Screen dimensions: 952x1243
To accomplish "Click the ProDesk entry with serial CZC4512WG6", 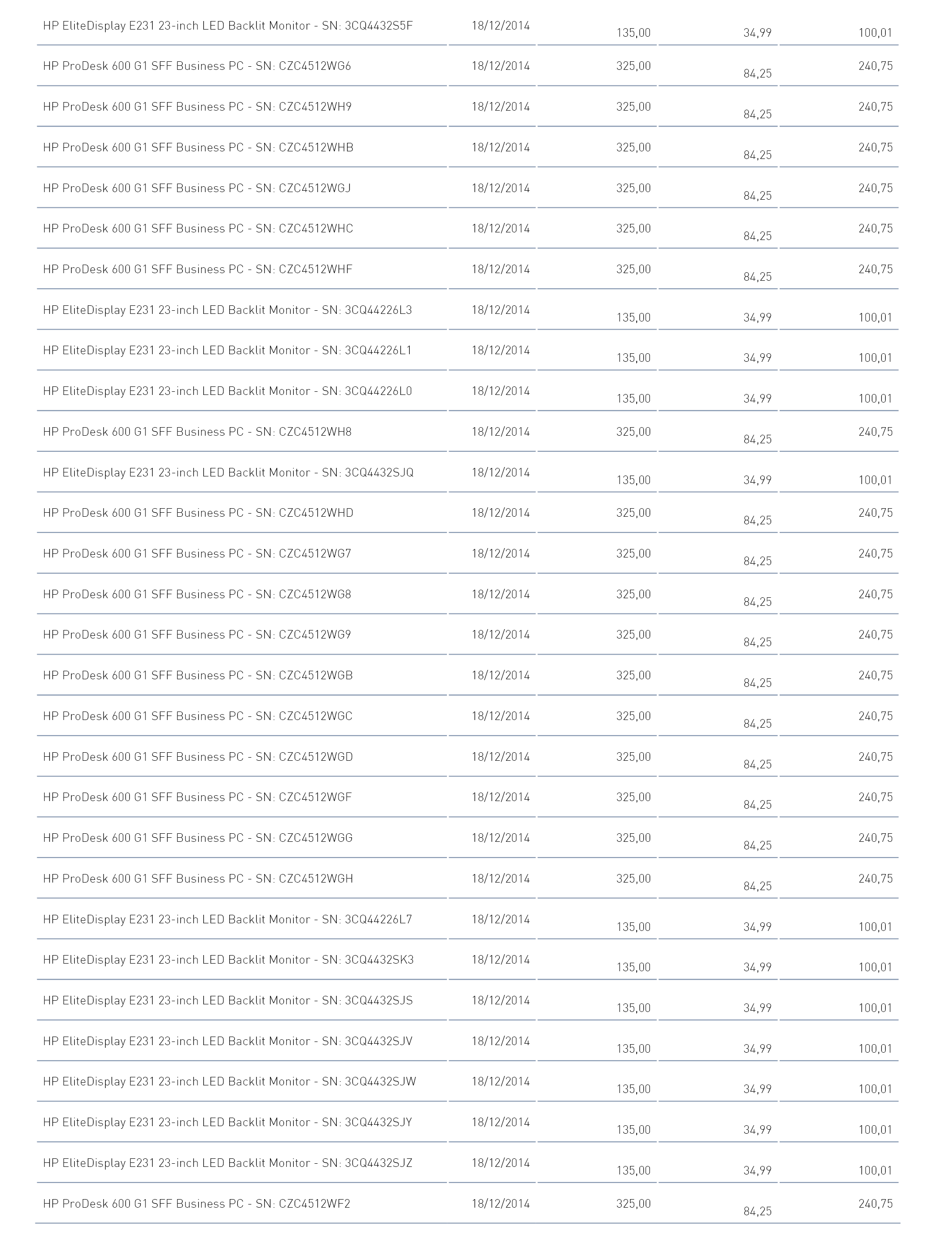I will click(x=468, y=66).
